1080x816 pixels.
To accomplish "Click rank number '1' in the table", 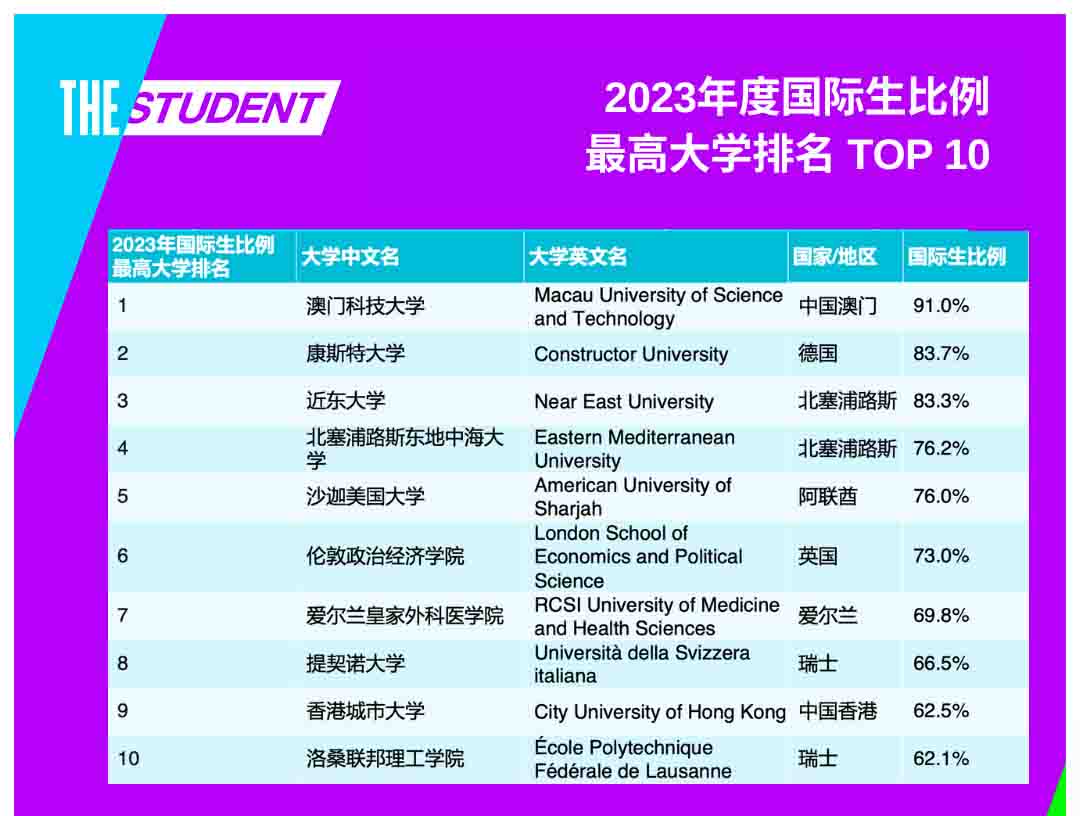I will tap(122, 306).
